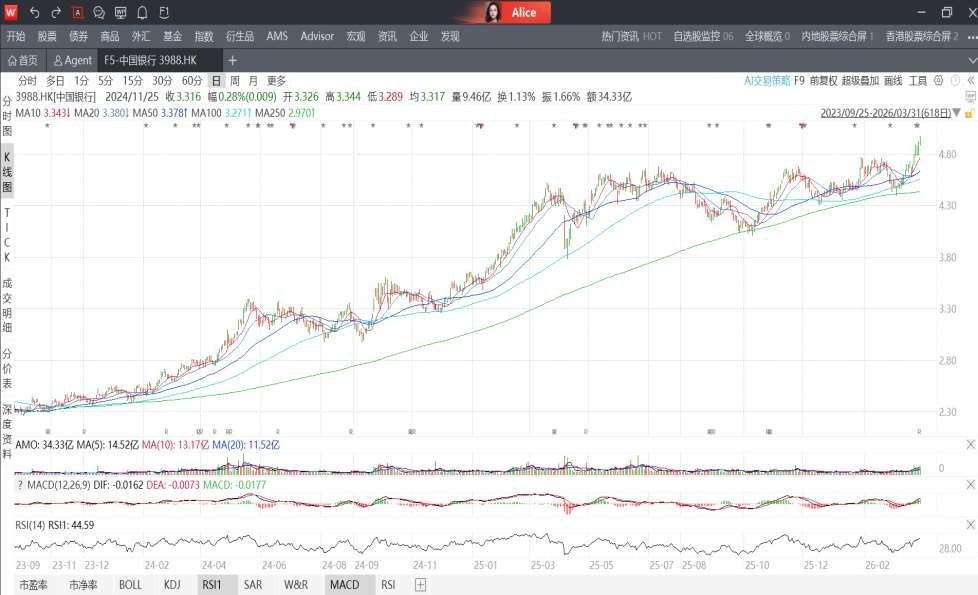Toggle the RSI1 indicator tab
Screen dimensions: 978x595
(211, 585)
